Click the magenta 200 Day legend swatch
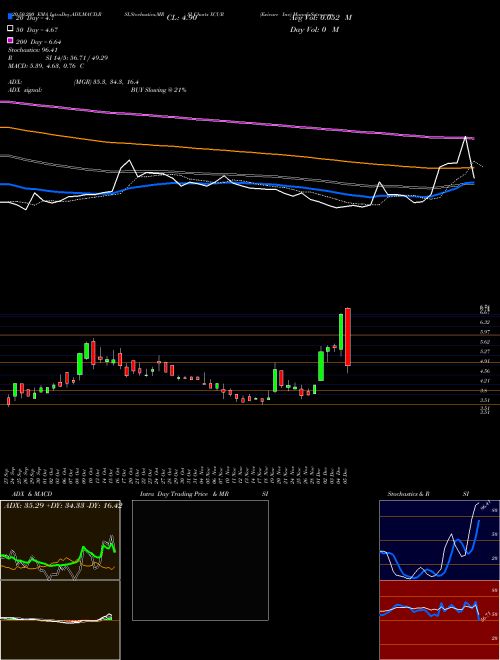The image size is (500, 660). [10, 41]
